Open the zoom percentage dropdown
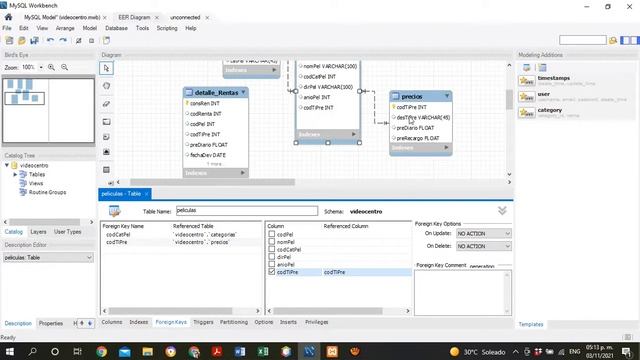This screenshot has height=360, width=640. [41, 67]
